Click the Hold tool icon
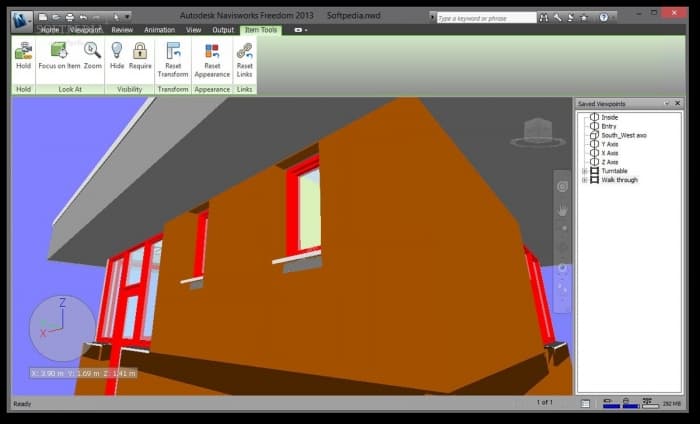This screenshot has width=700, height=424. [23, 55]
